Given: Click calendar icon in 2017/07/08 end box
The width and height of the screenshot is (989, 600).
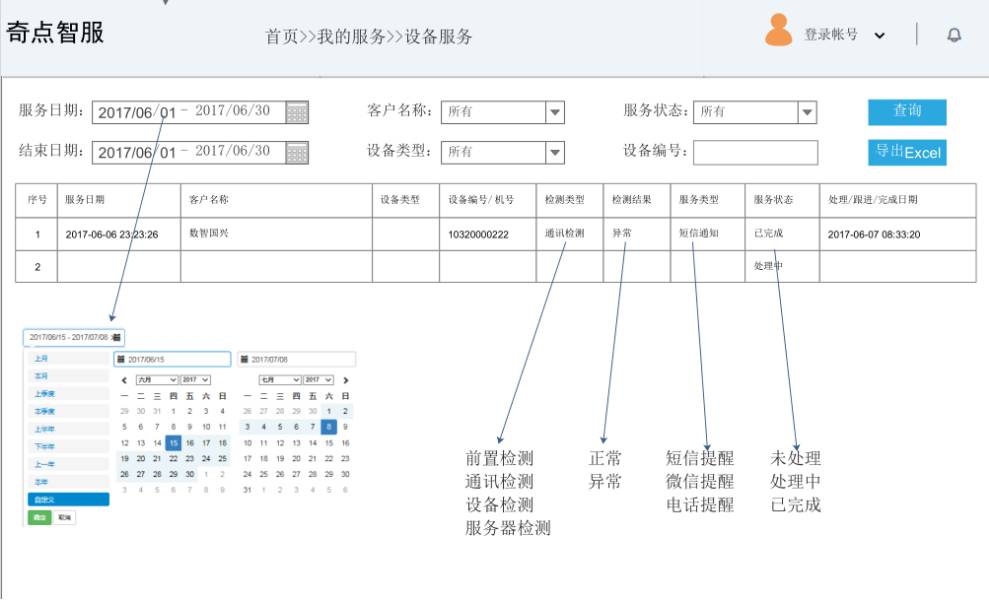Looking at the screenshot, I should click(245, 359).
